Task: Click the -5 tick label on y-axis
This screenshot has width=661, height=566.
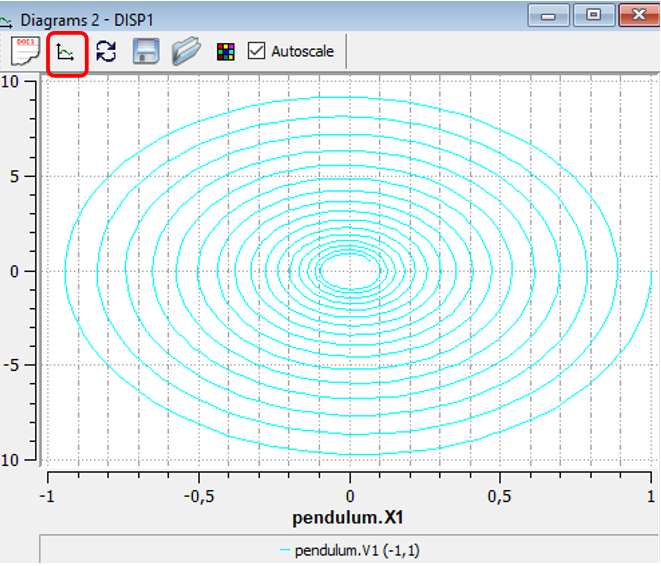Action: [x=10, y=365]
